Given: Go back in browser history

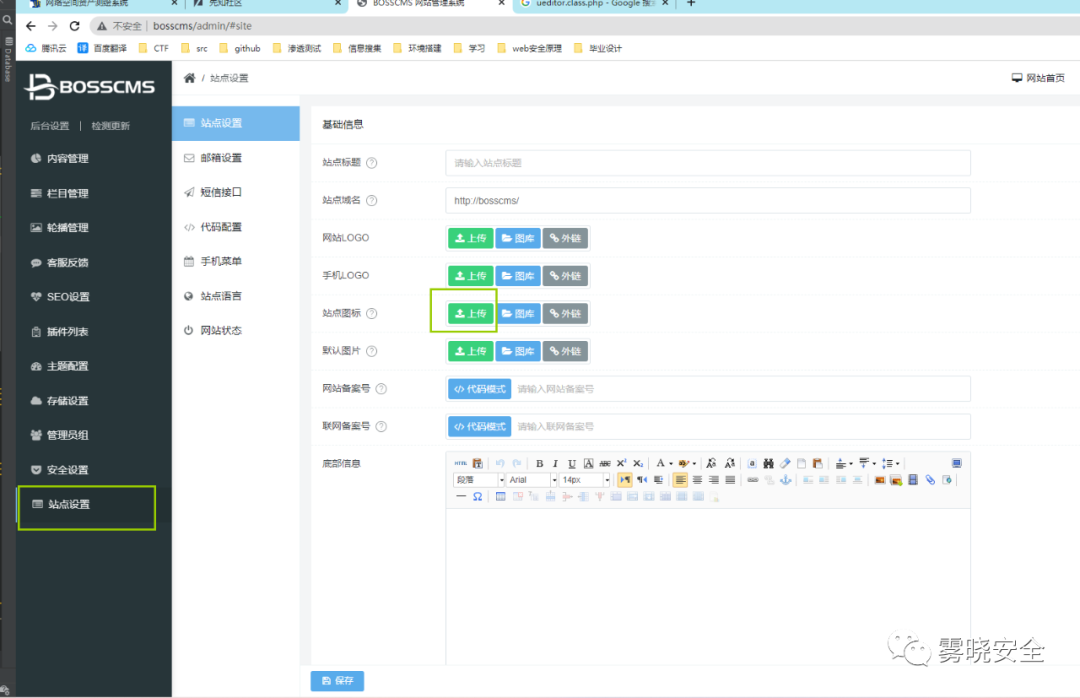Looking at the screenshot, I should click(x=30, y=26).
